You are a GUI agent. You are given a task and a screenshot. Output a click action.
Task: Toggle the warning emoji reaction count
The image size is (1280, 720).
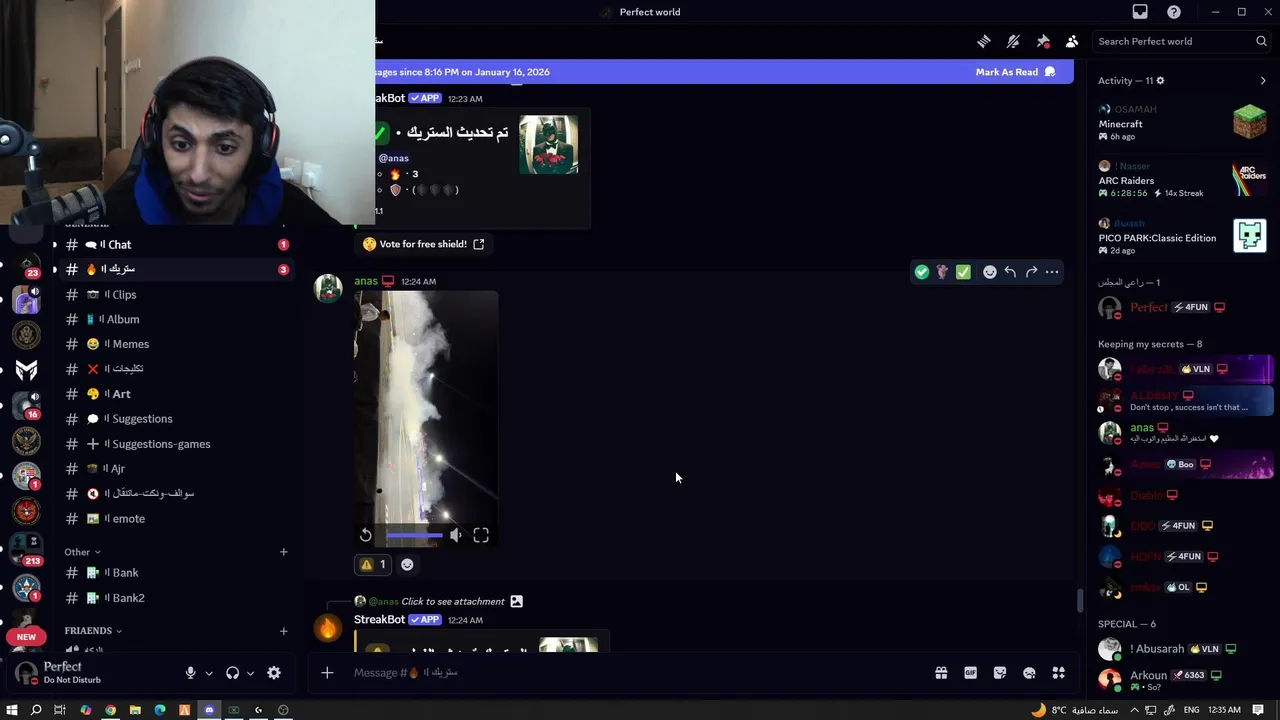point(373,564)
